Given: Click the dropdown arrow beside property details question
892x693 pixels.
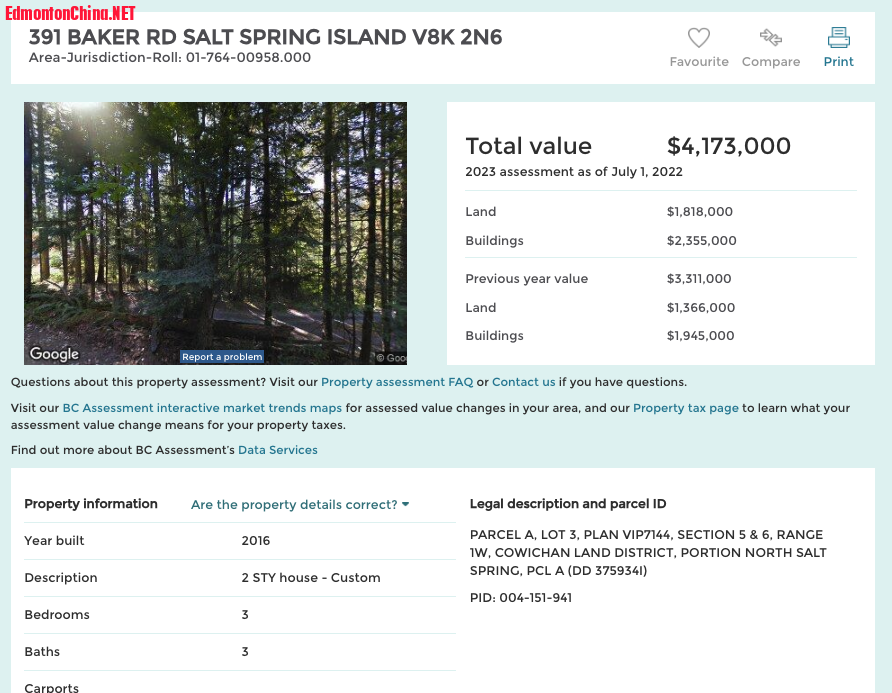Looking at the screenshot, I should click(406, 505).
